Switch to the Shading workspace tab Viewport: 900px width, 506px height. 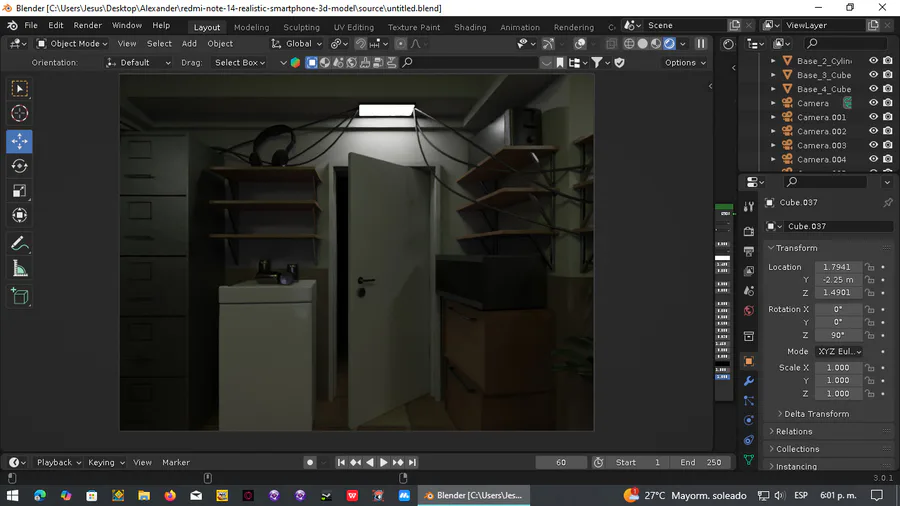(470, 27)
